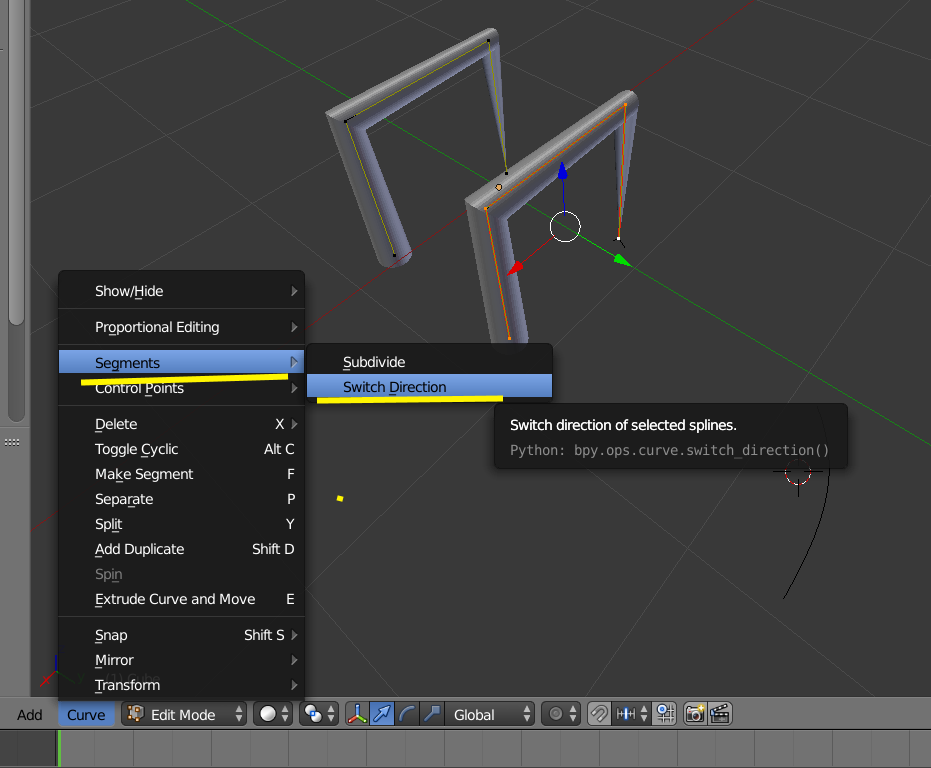Open the Global orientation dropdown
This screenshot has width=931, height=768.
[x=489, y=714]
